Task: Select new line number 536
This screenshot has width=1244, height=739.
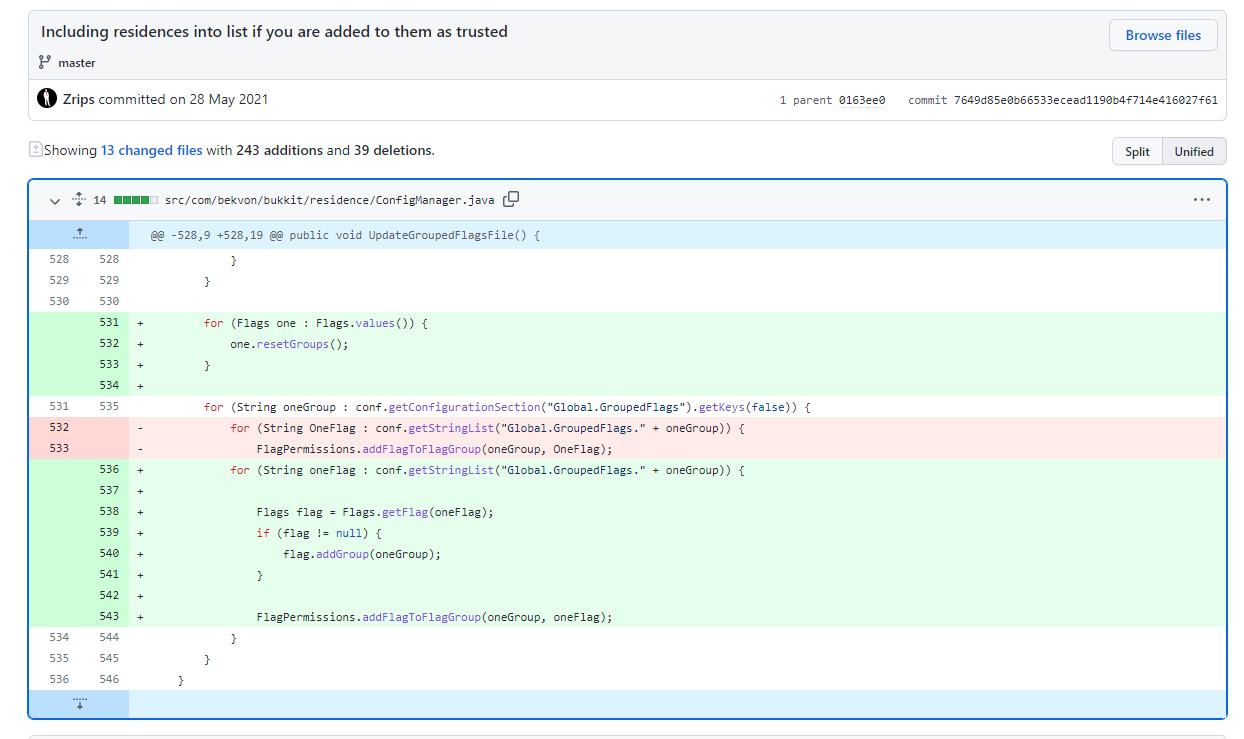Action: (x=104, y=469)
